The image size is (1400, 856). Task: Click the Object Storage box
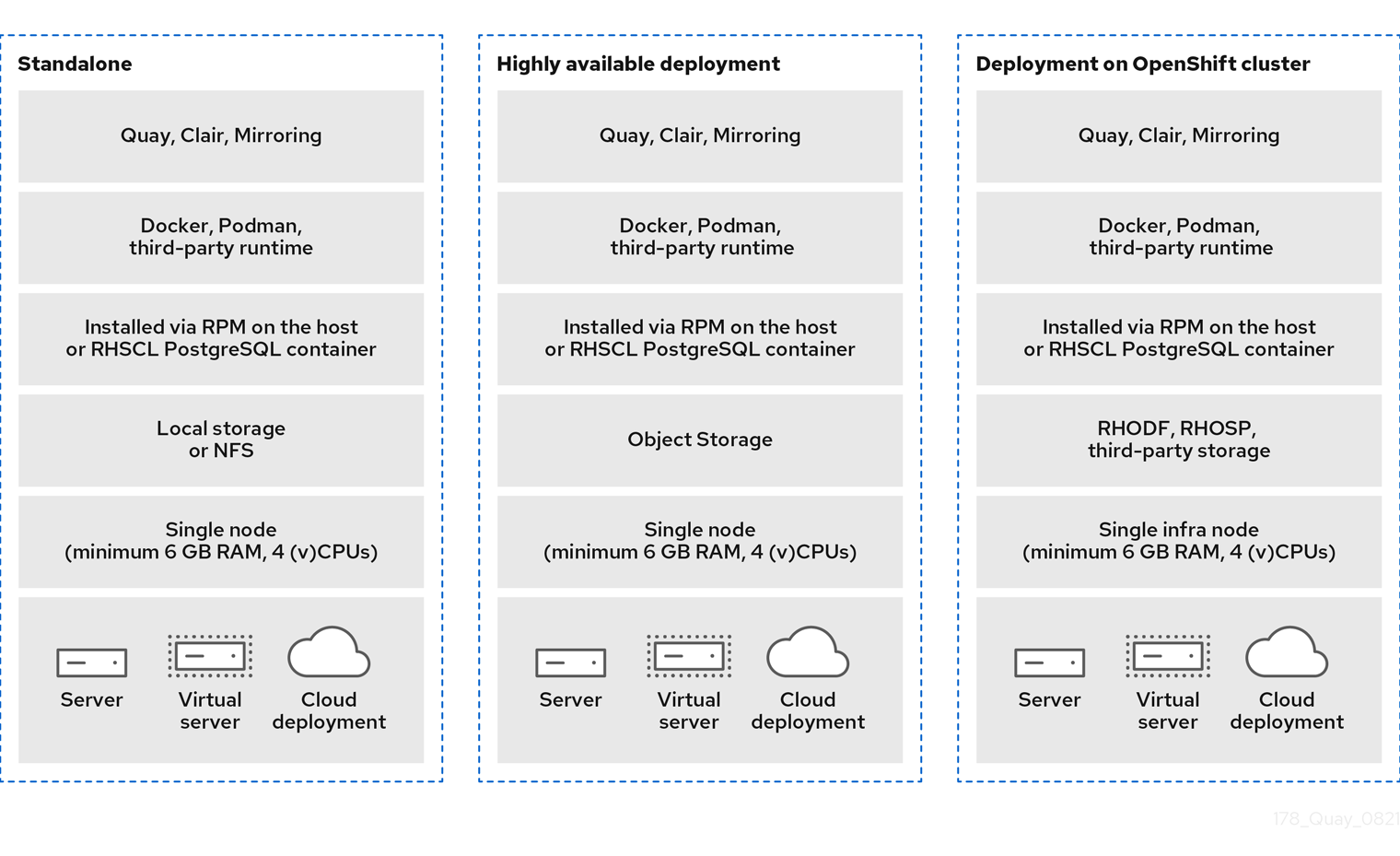coord(700,440)
